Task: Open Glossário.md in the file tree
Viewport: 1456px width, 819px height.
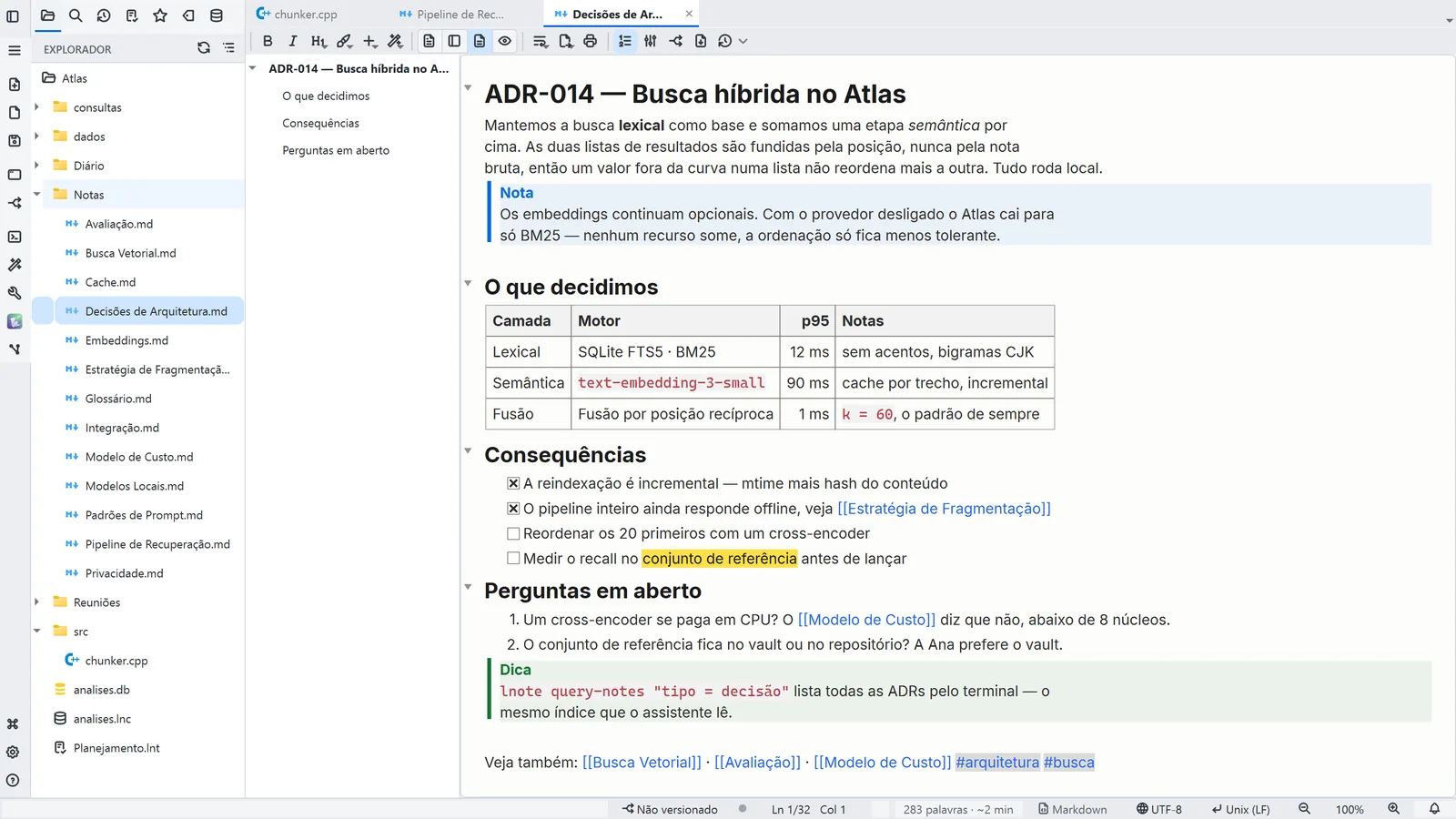Action: coord(118,399)
